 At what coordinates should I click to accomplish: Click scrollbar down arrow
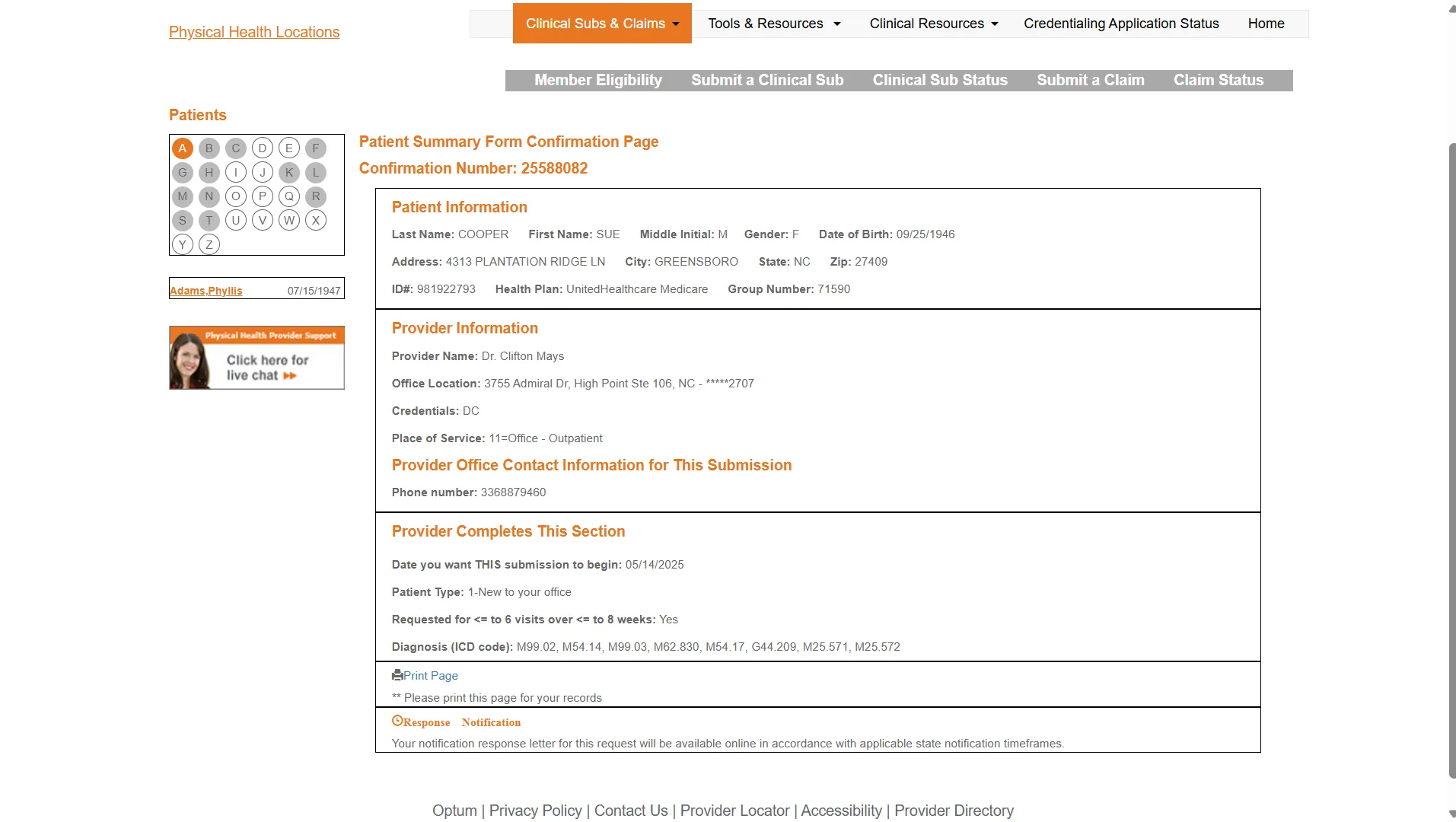[x=1452, y=814]
